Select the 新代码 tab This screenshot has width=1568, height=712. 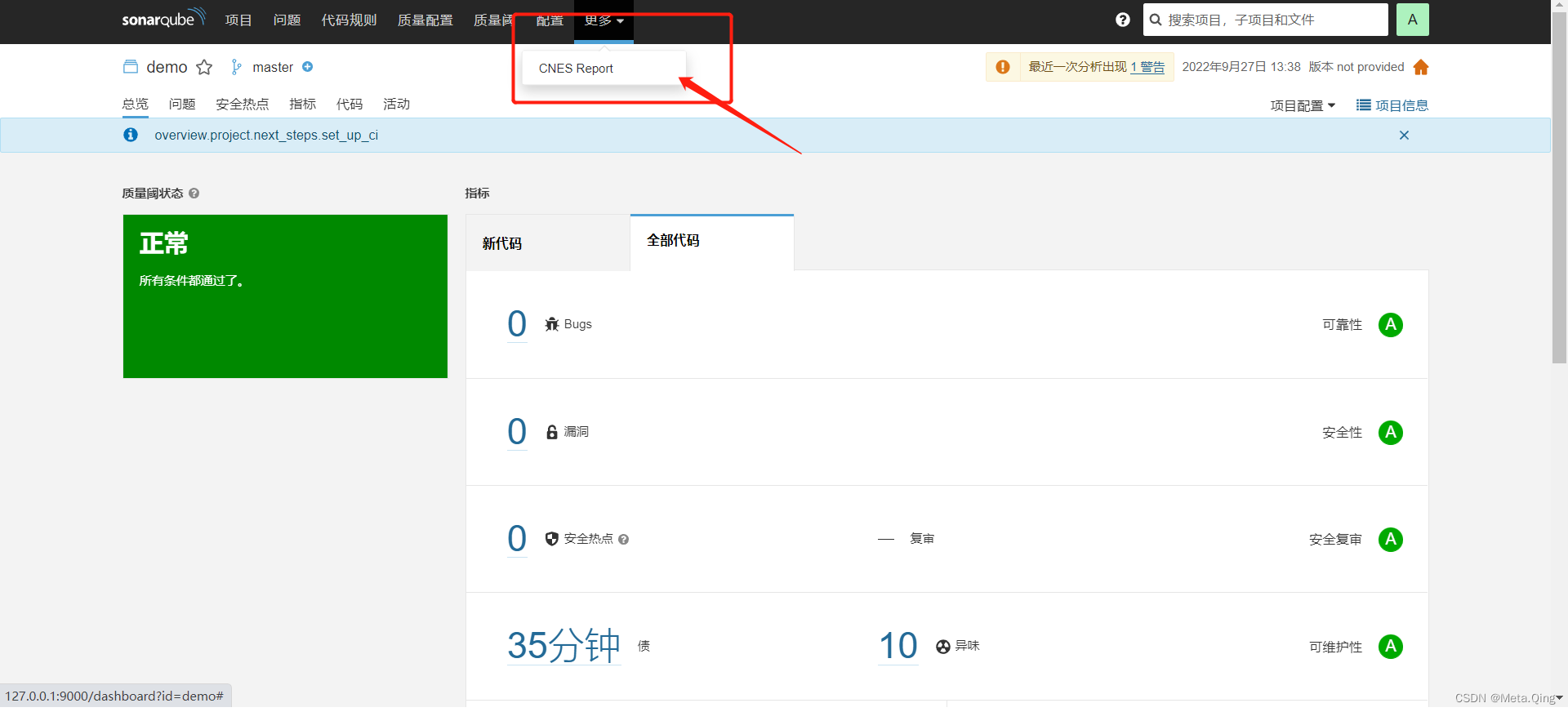(x=548, y=243)
